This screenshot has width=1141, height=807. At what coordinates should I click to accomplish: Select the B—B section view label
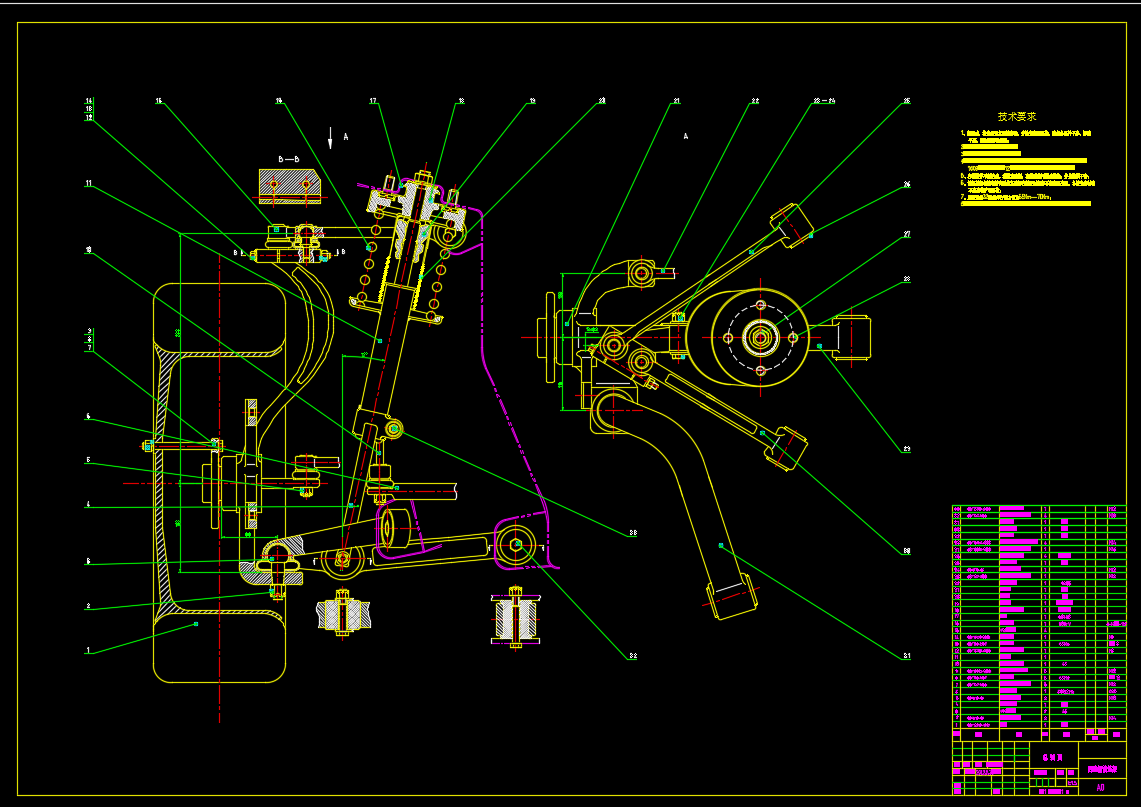point(288,159)
